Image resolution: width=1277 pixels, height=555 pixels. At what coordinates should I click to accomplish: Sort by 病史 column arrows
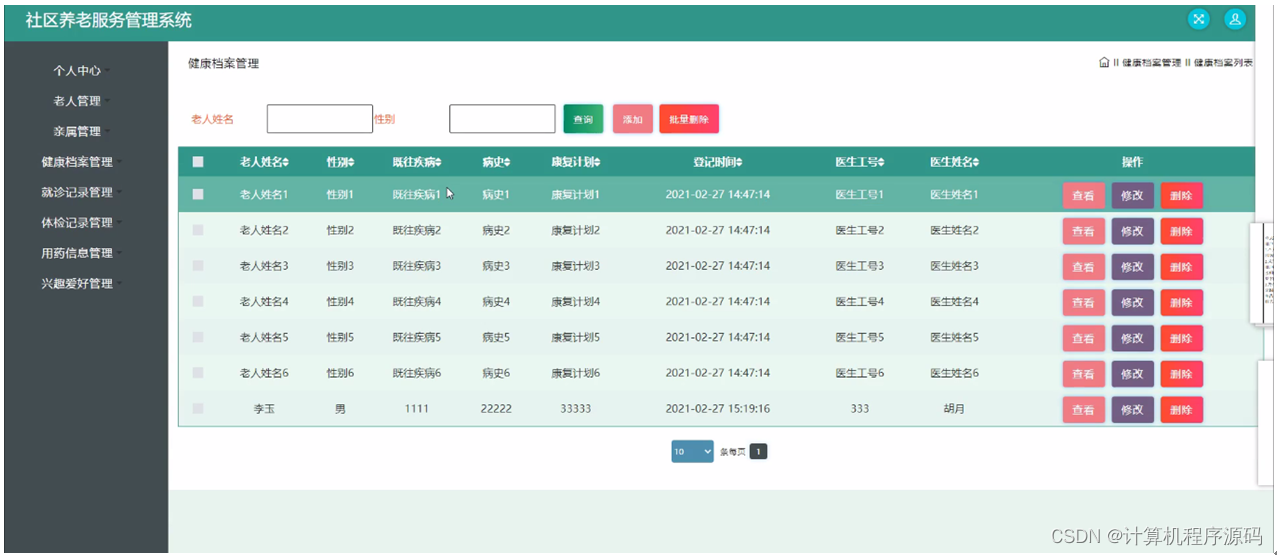(x=507, y=162)
